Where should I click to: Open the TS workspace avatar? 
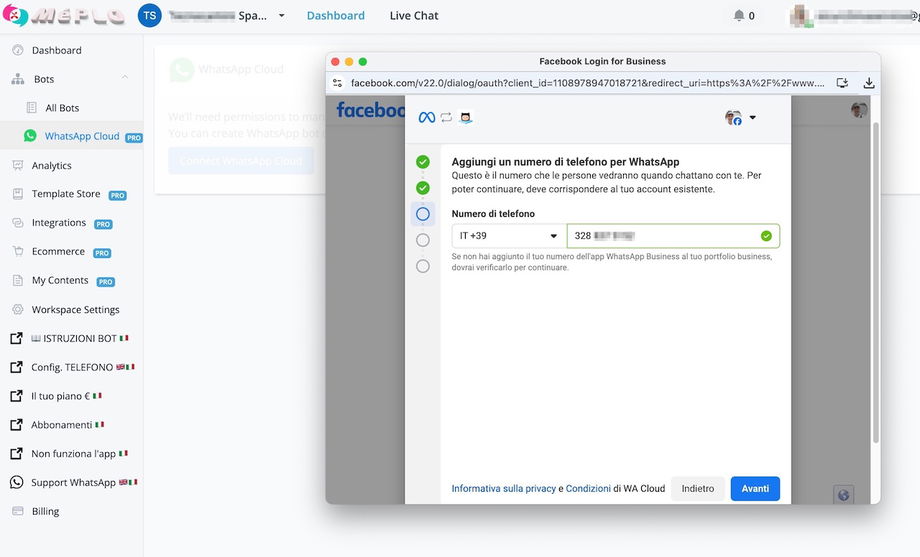[149, 16]
